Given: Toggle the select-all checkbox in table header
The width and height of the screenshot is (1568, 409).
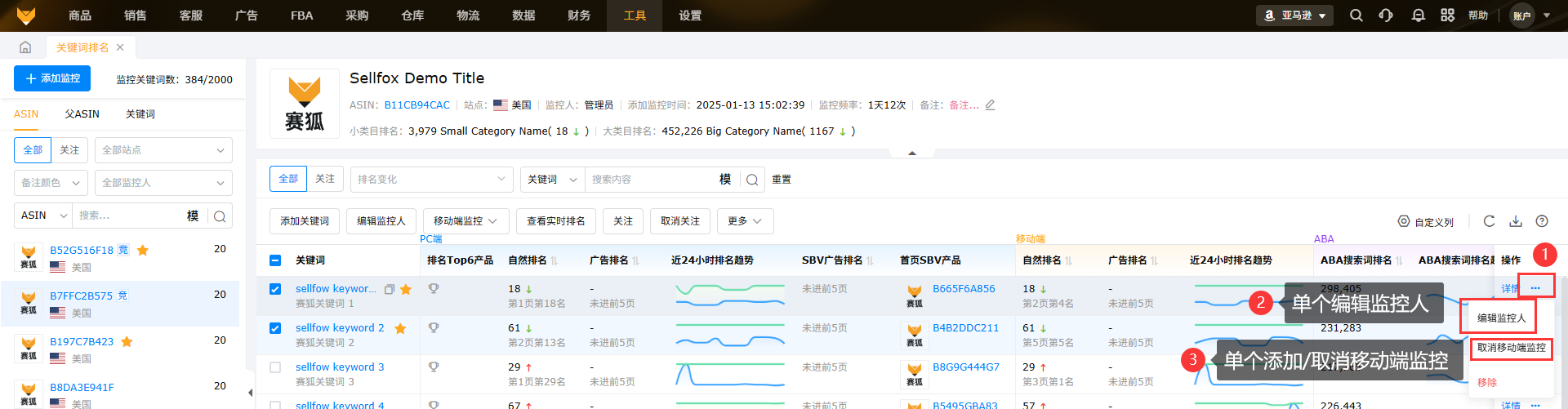Looking at the screenshot, I should coord(275,260).
